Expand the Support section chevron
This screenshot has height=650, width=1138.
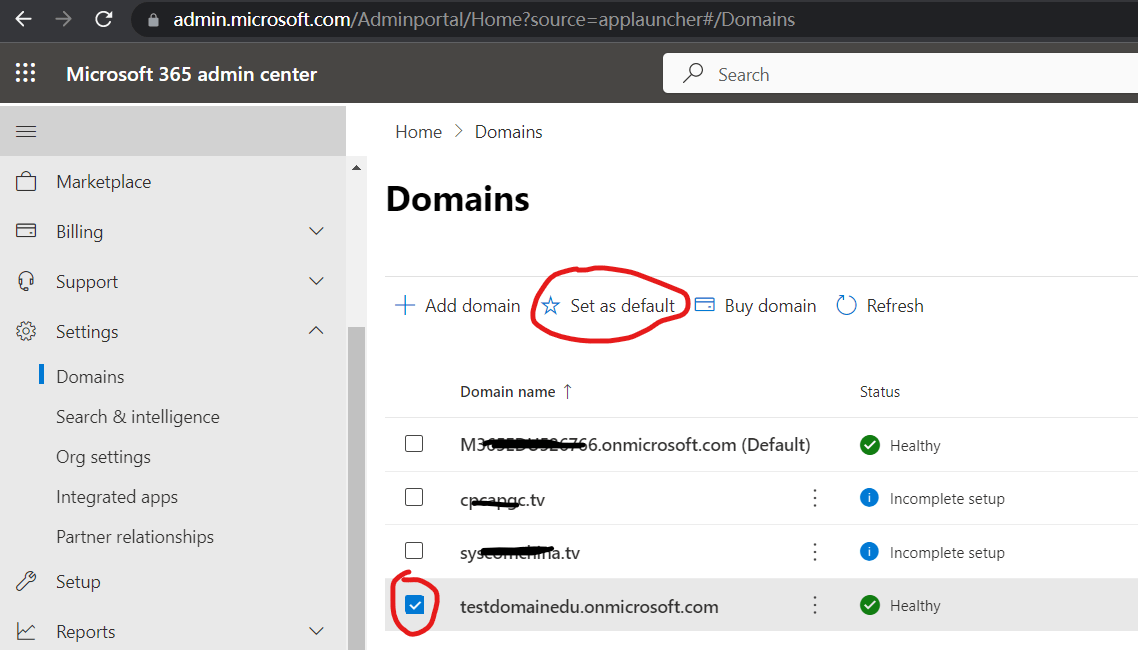point(316,281)
